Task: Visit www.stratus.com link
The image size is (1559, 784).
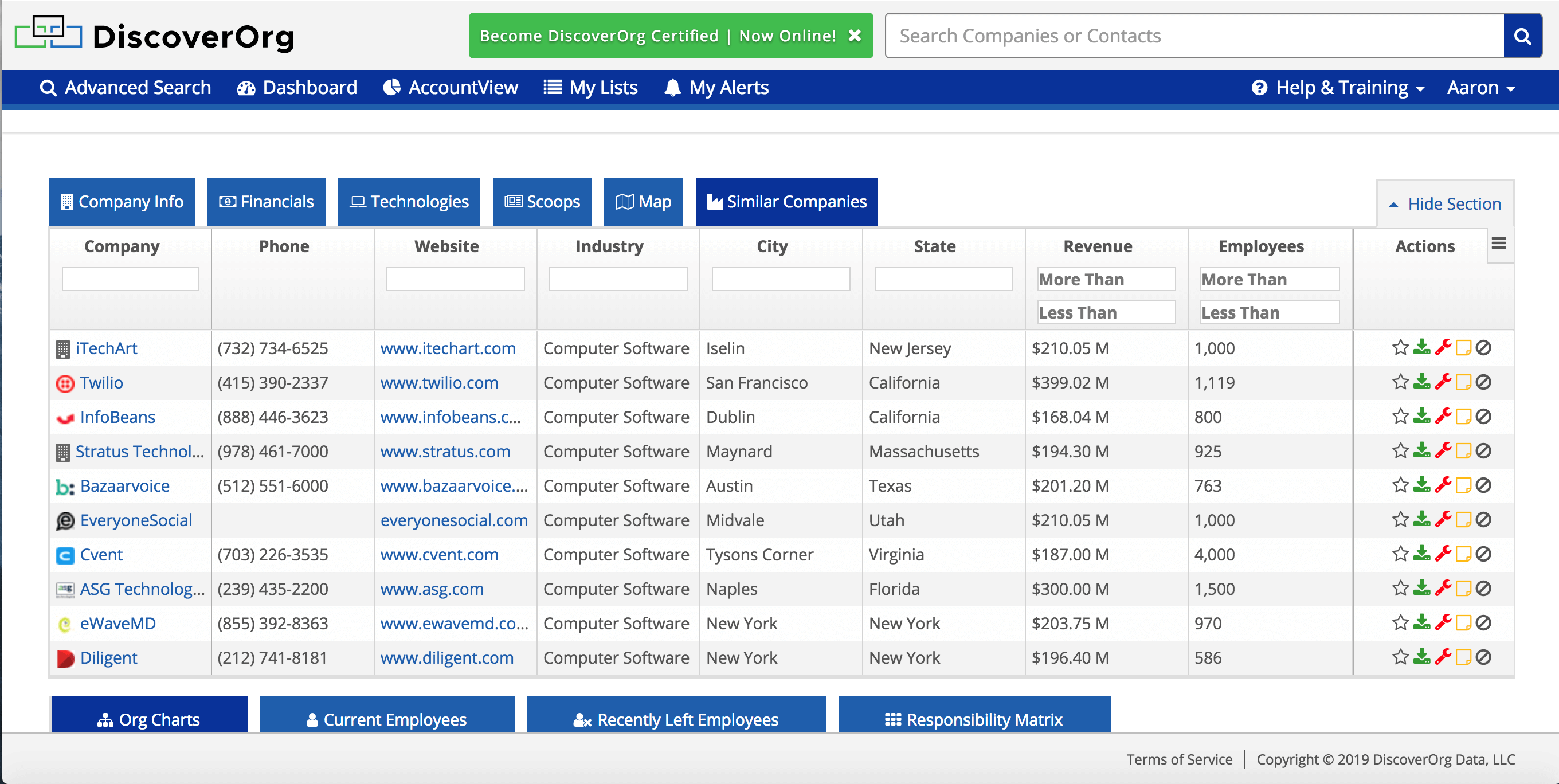Action: [445, 452]
